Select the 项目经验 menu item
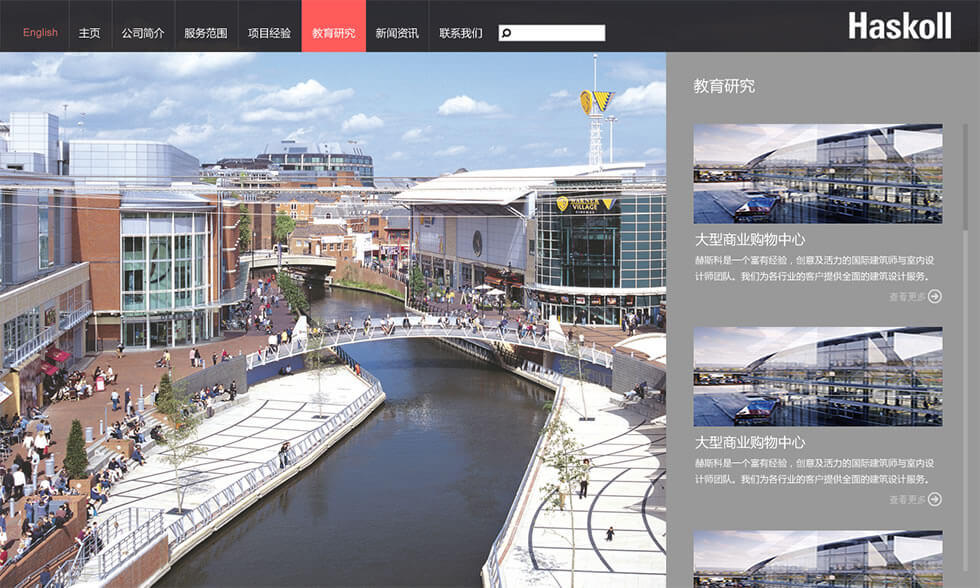The height and width of the screenshot is (588, 980). coord(269,33)
